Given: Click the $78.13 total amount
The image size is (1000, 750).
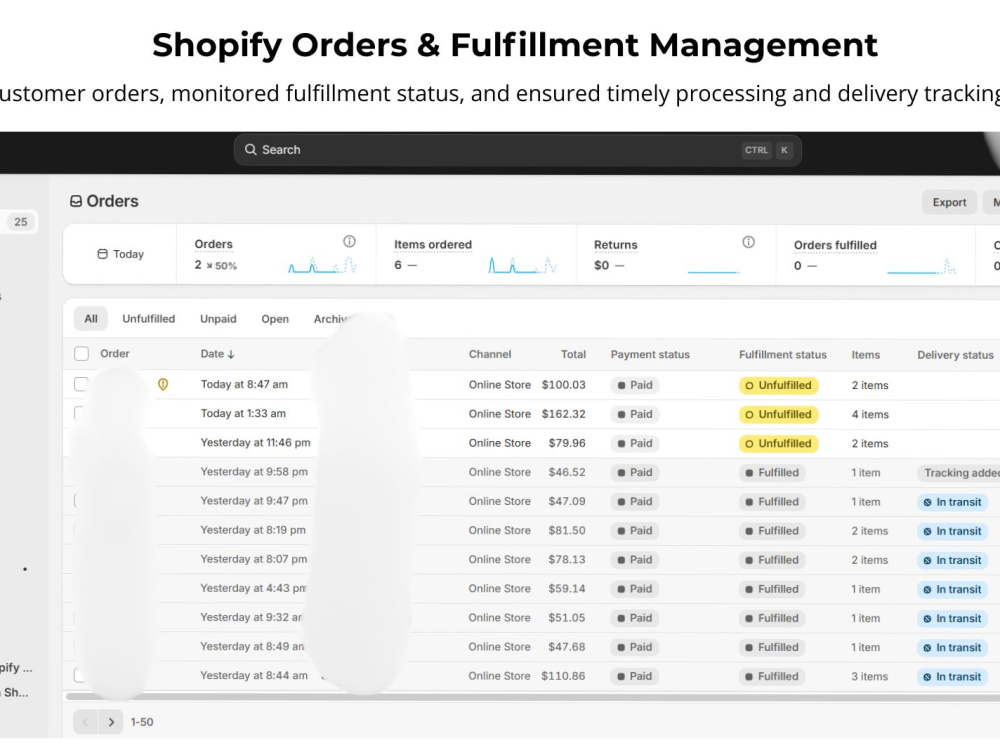Looking at the screenshot, I should pyautogui.click(x=566, y=559).
